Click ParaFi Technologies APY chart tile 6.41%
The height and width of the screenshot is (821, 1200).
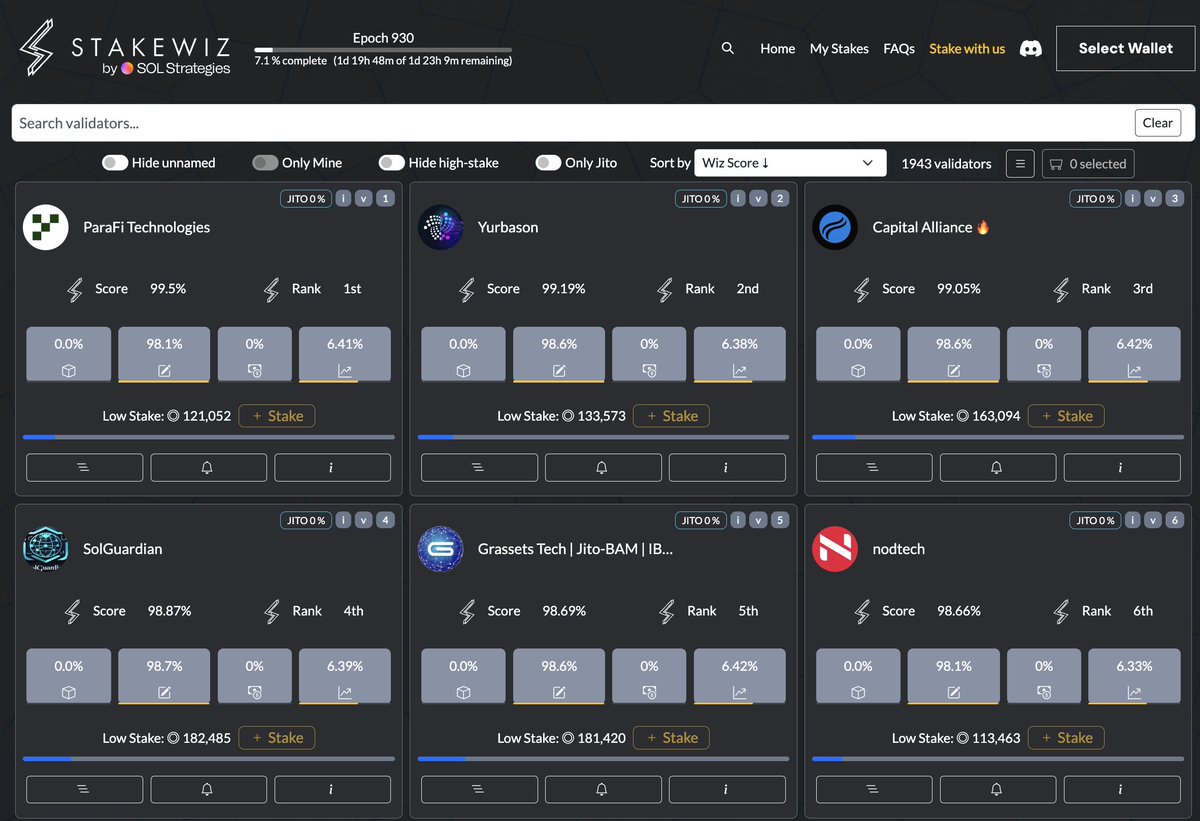pos(345,355)
